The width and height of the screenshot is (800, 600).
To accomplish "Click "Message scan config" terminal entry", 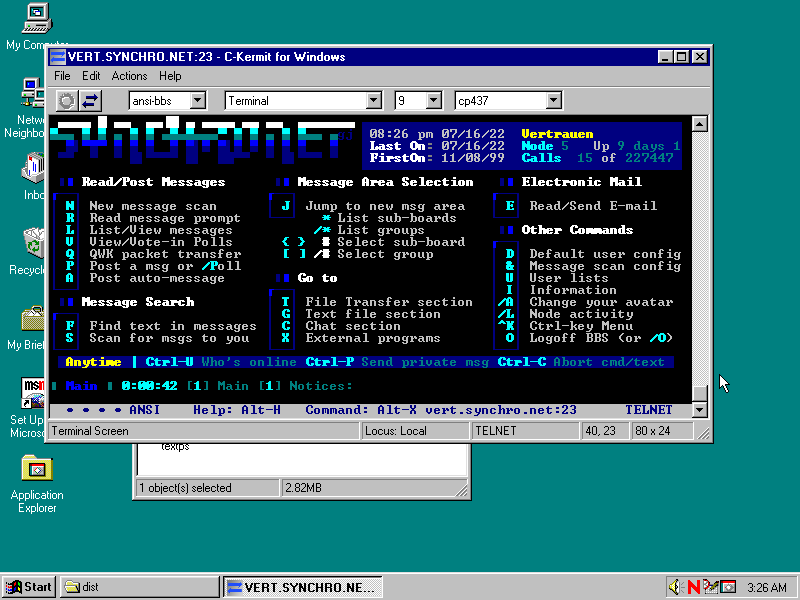I will click(x=605, y=266).
